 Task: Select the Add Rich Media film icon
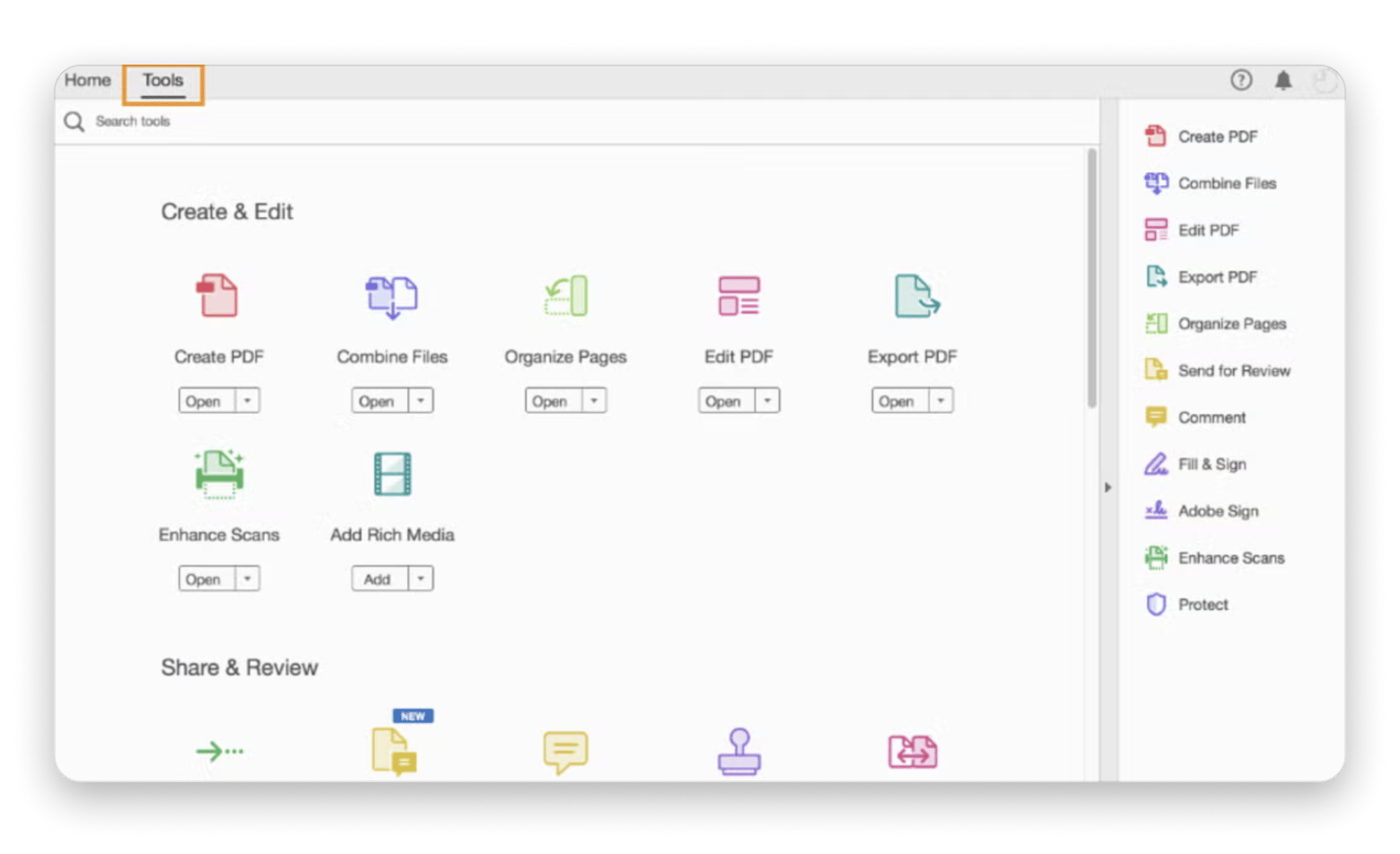pyautogui.click(x=392, y=474)
